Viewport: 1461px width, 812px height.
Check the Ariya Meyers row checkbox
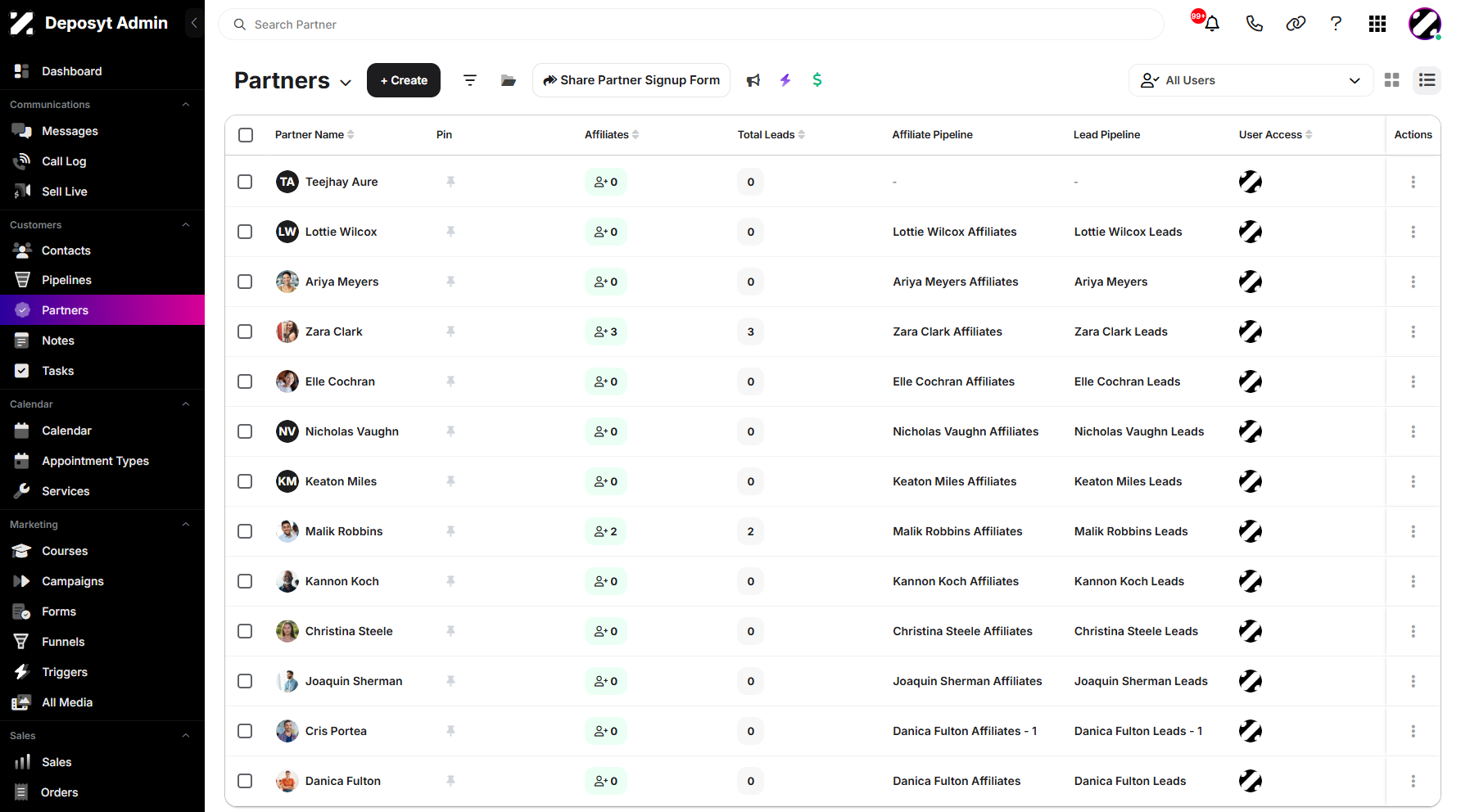245,282
